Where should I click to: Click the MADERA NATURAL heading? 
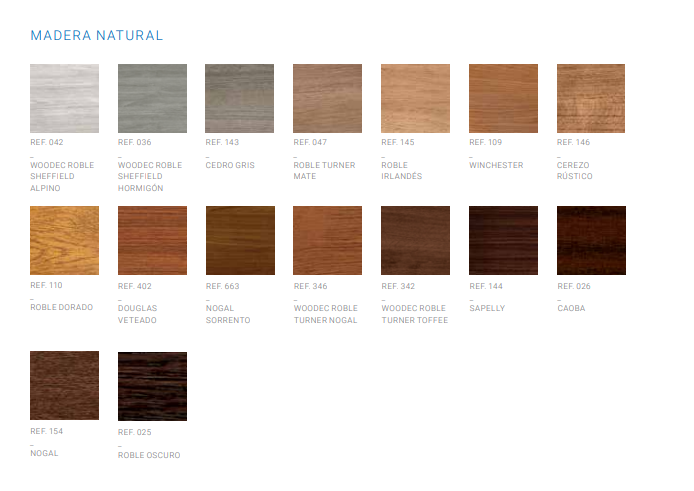97,36
